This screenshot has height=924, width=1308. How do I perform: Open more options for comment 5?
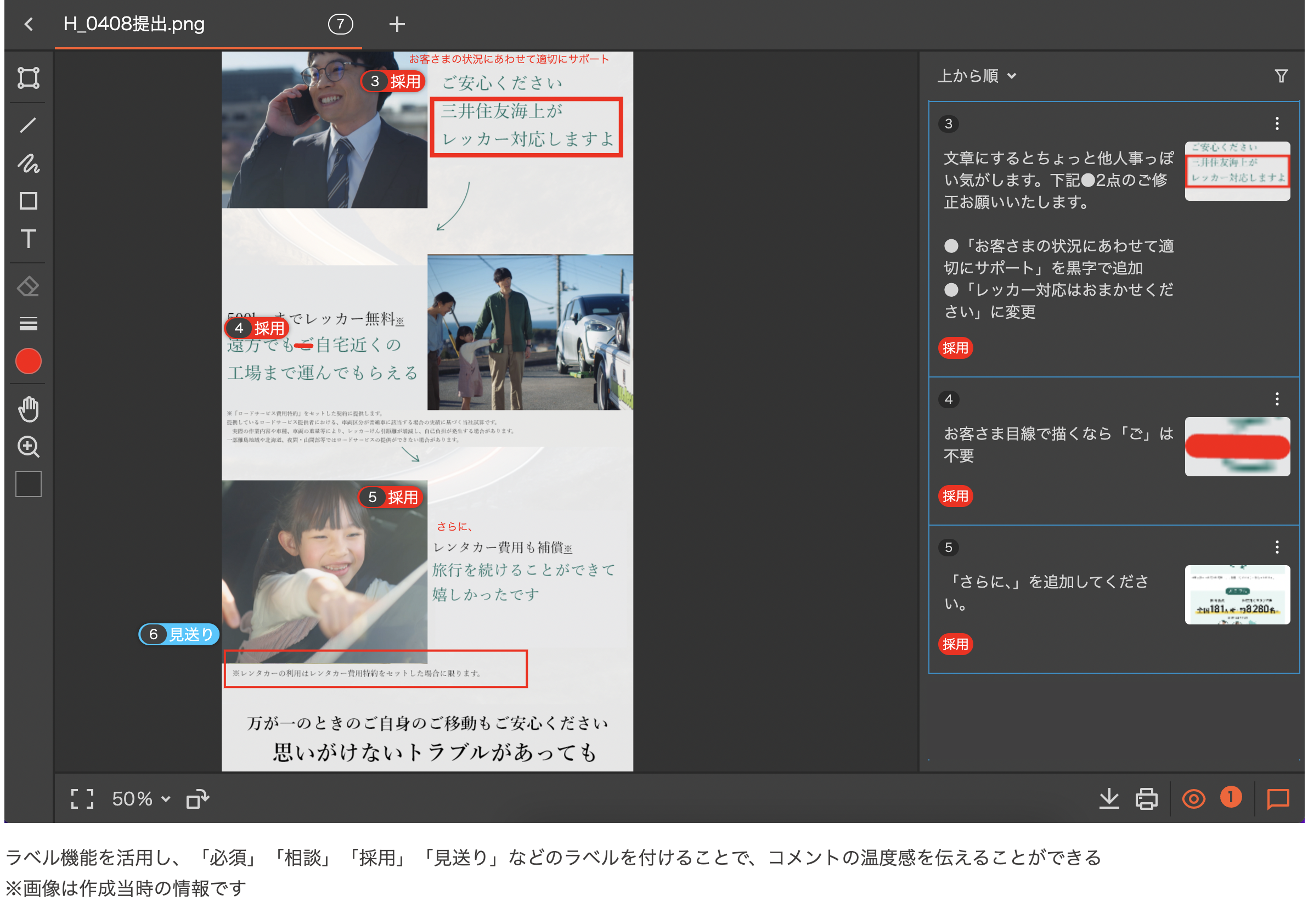pyautogui.click(x=1277, y=548)
